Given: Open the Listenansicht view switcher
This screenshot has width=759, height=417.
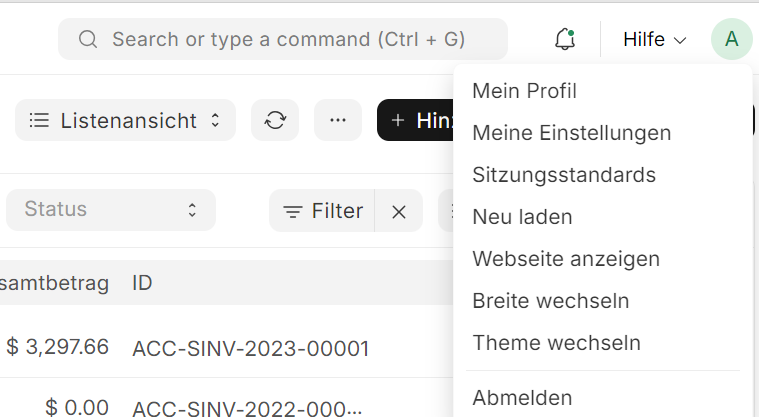Looking at the screenshot, I should point(125,120).
